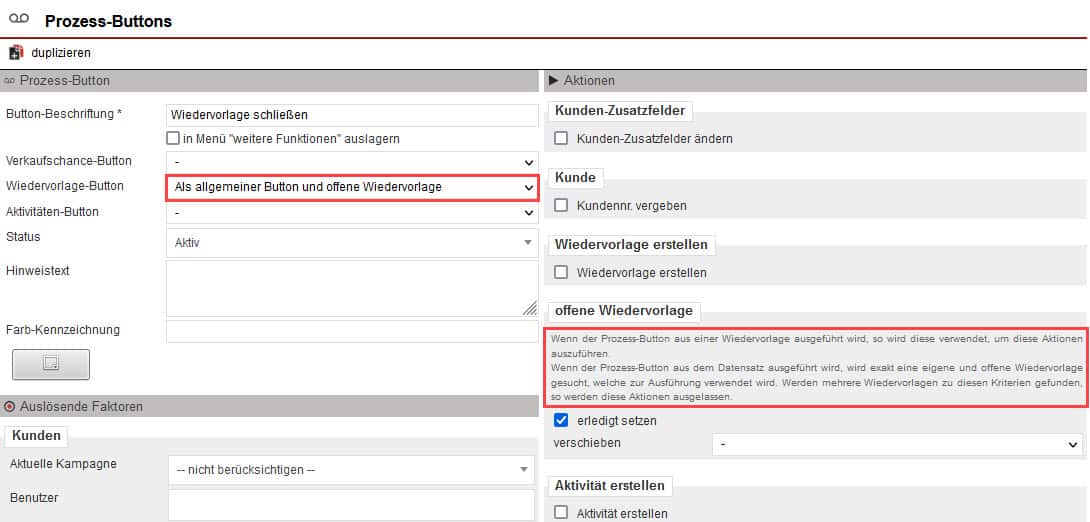
Task: Click the Hinweistext resize handle
Action: 529,309
